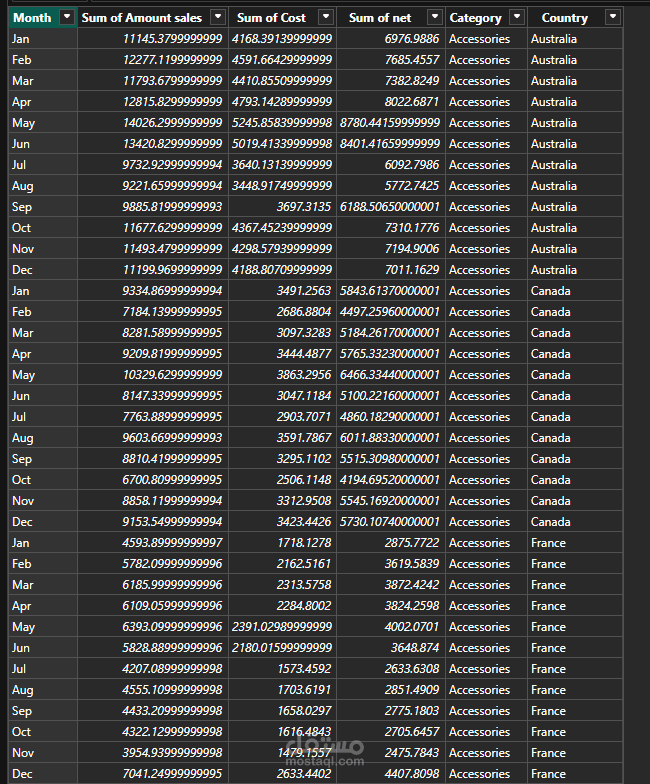The image size is (650, 784).
Task: Click the amount sales cell 12277.1199999999
Action: pyautogui.click(x=153, y=60)
